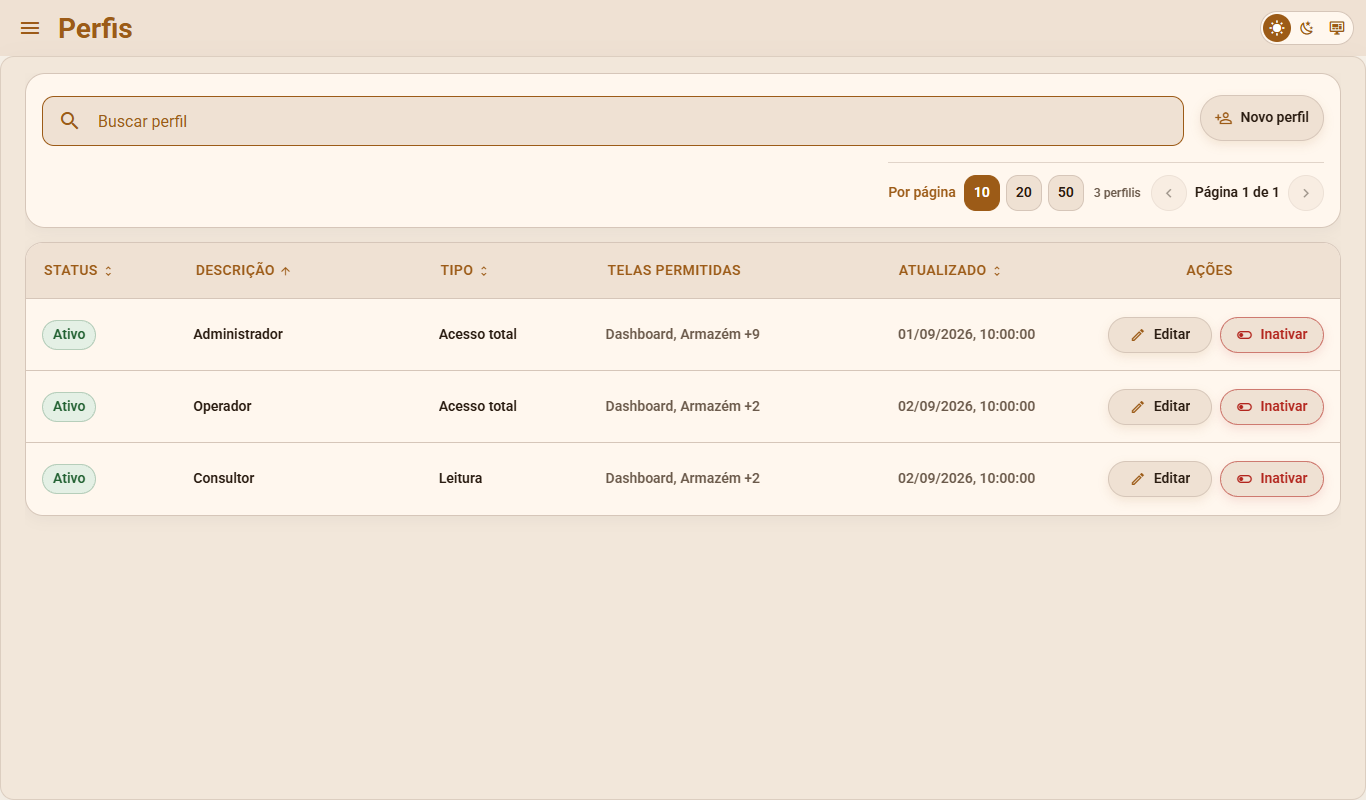This screenshot has width=1366, height=800.
Task: Go to previous page chevron
Action: 1169,193
